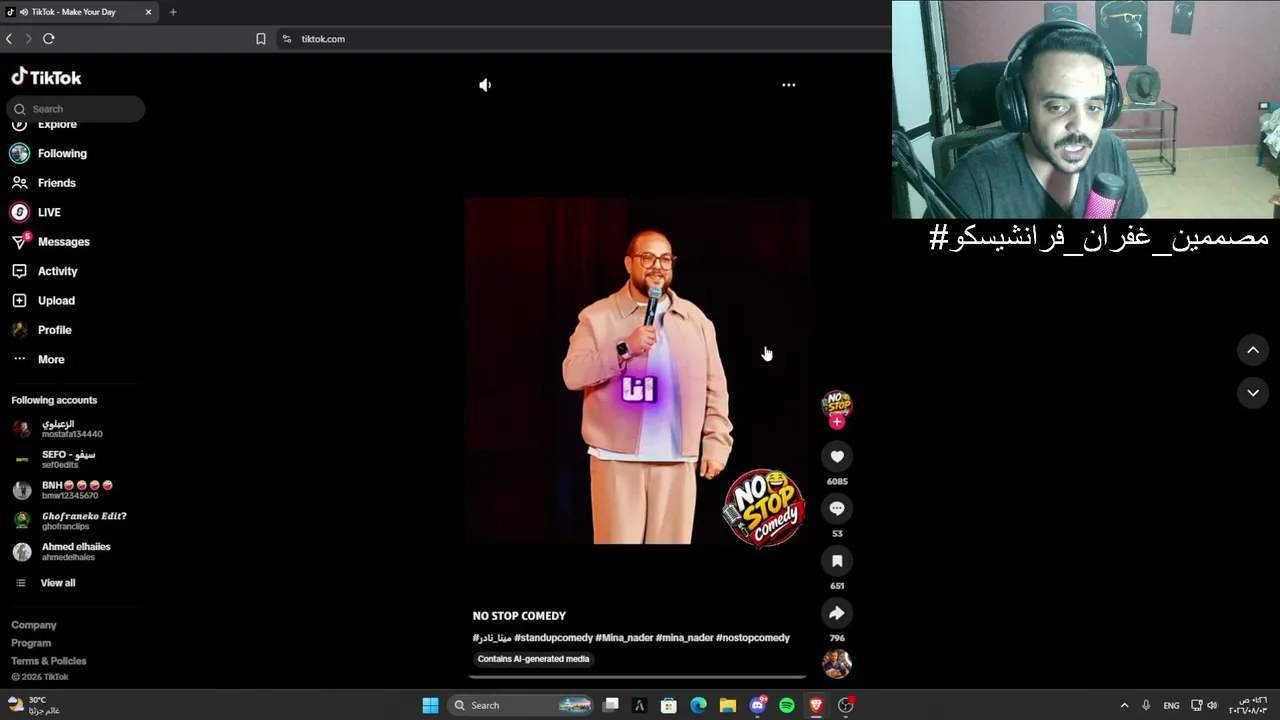Screen dimensions: 1280x720
Task: Focus the TikTok search field
Action: click(76, 109)
